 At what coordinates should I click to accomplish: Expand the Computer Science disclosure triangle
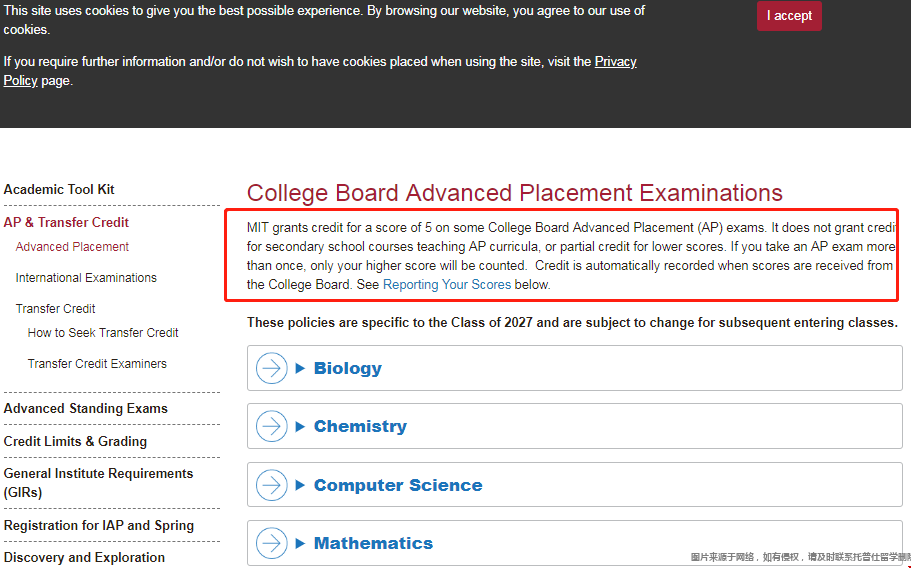click(300, 485)
